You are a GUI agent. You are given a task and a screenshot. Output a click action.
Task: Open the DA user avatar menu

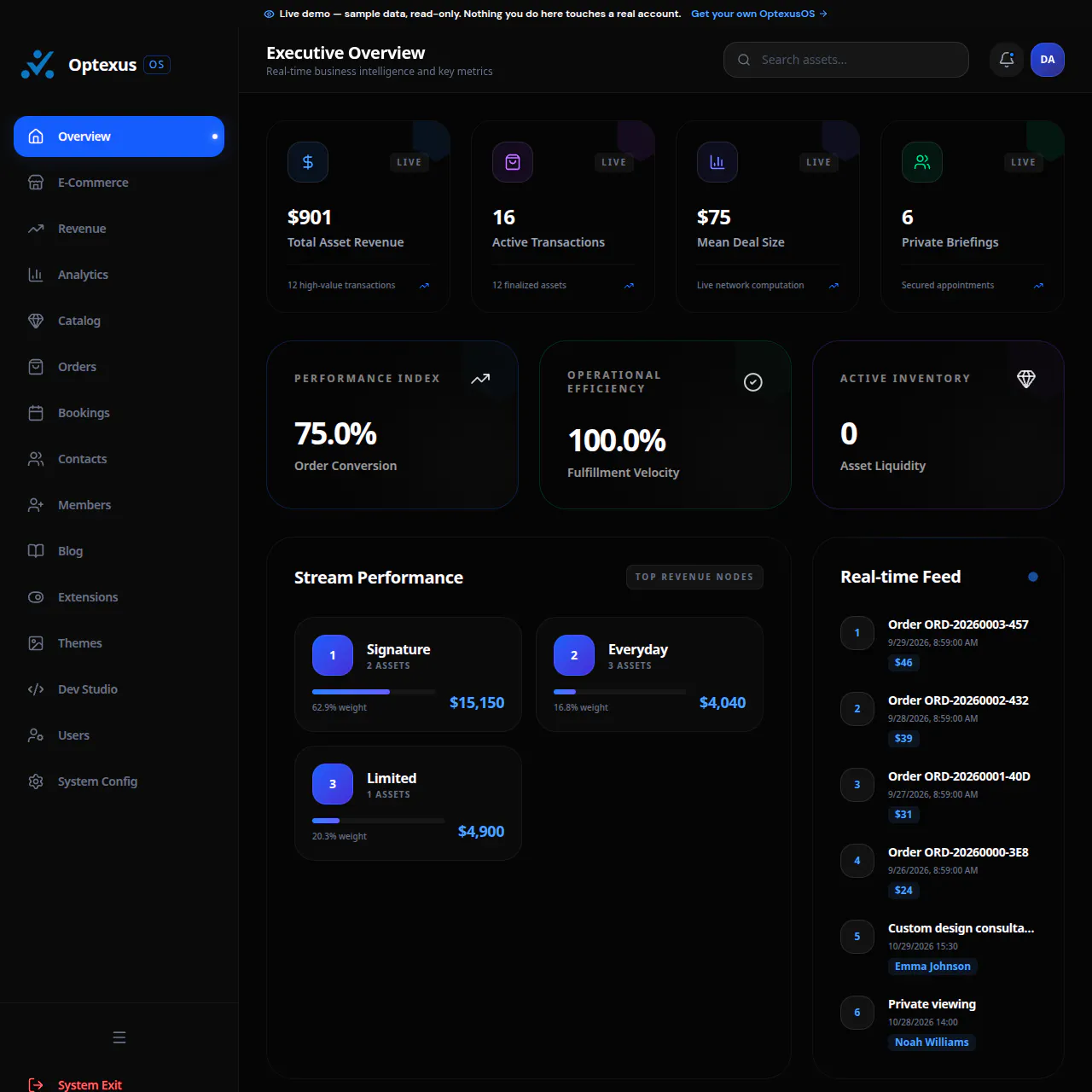coord(1048,60)
